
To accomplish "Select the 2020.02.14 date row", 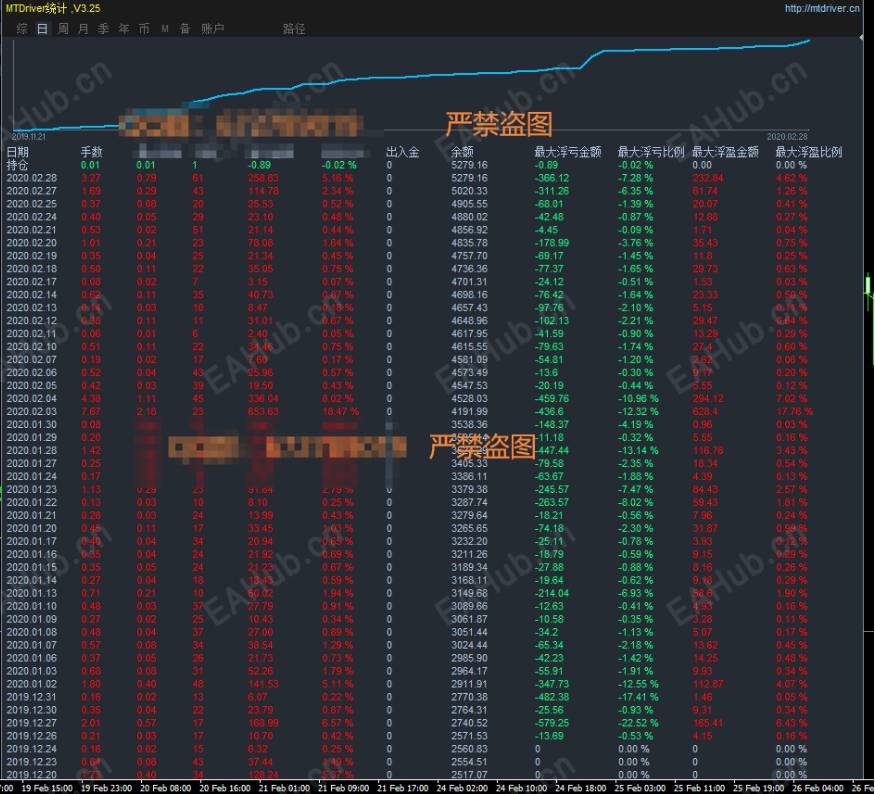I will point(32,295).
